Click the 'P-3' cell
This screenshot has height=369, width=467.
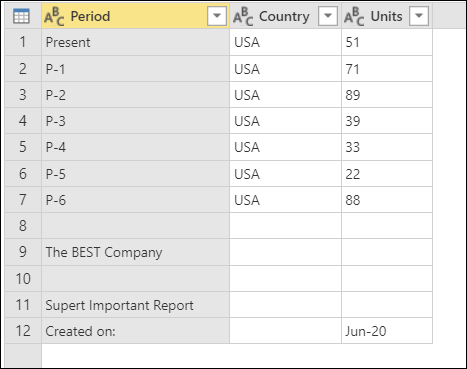coord(136,121)
